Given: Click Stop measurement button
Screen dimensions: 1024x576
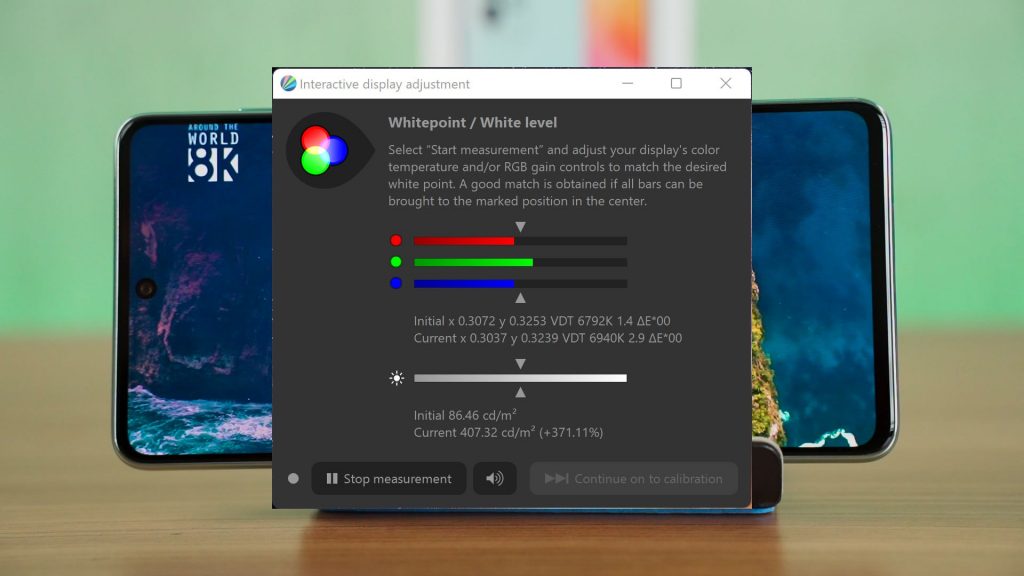Looking at the screenshot, I should pyautogui.click(x=389, y=479).
